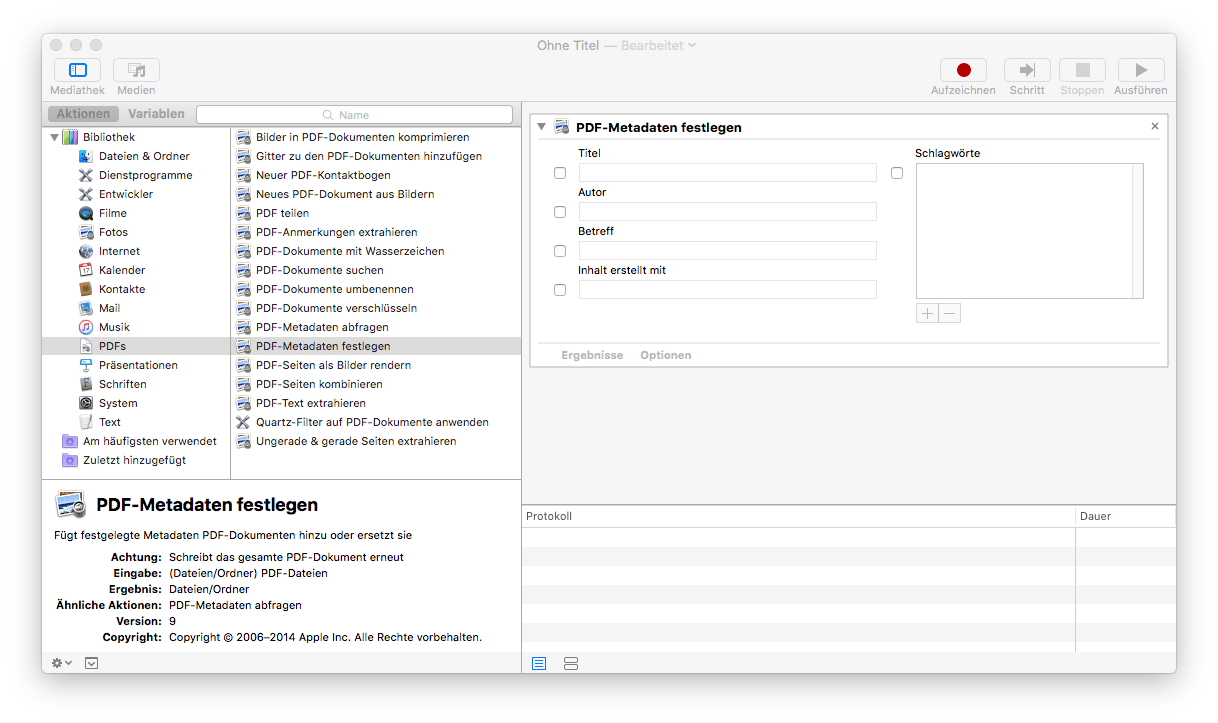Image resolution: width=1218 pixels, height=723 pixels.
Task: Click the Stoppen stop button
Action: pos(1082,70)
